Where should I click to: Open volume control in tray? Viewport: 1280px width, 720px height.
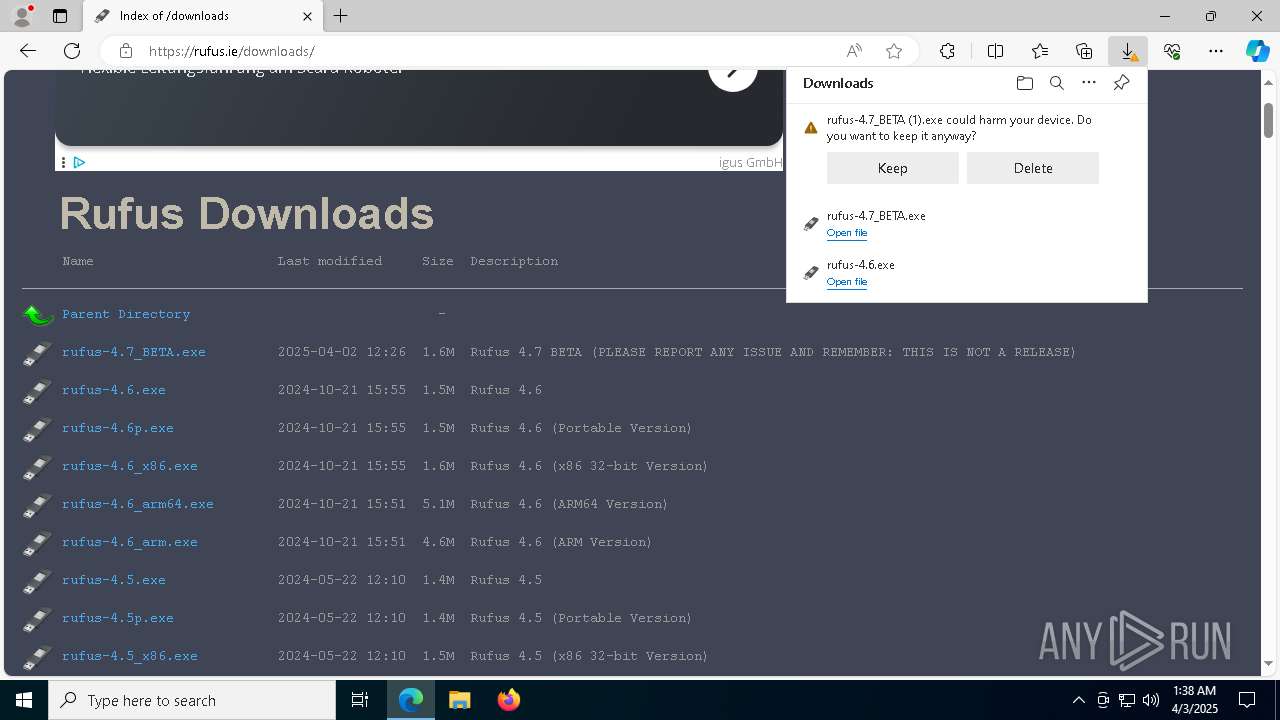click(x=1151, y=700)
